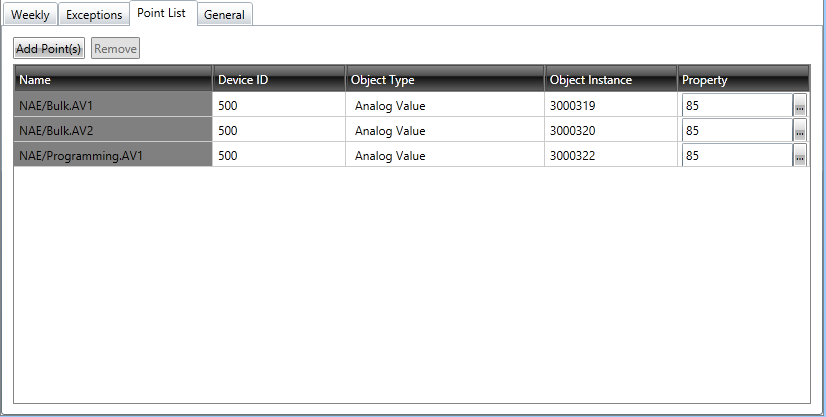826x417 pixels.
Task: Open the General tab
Action: [224, 14]
